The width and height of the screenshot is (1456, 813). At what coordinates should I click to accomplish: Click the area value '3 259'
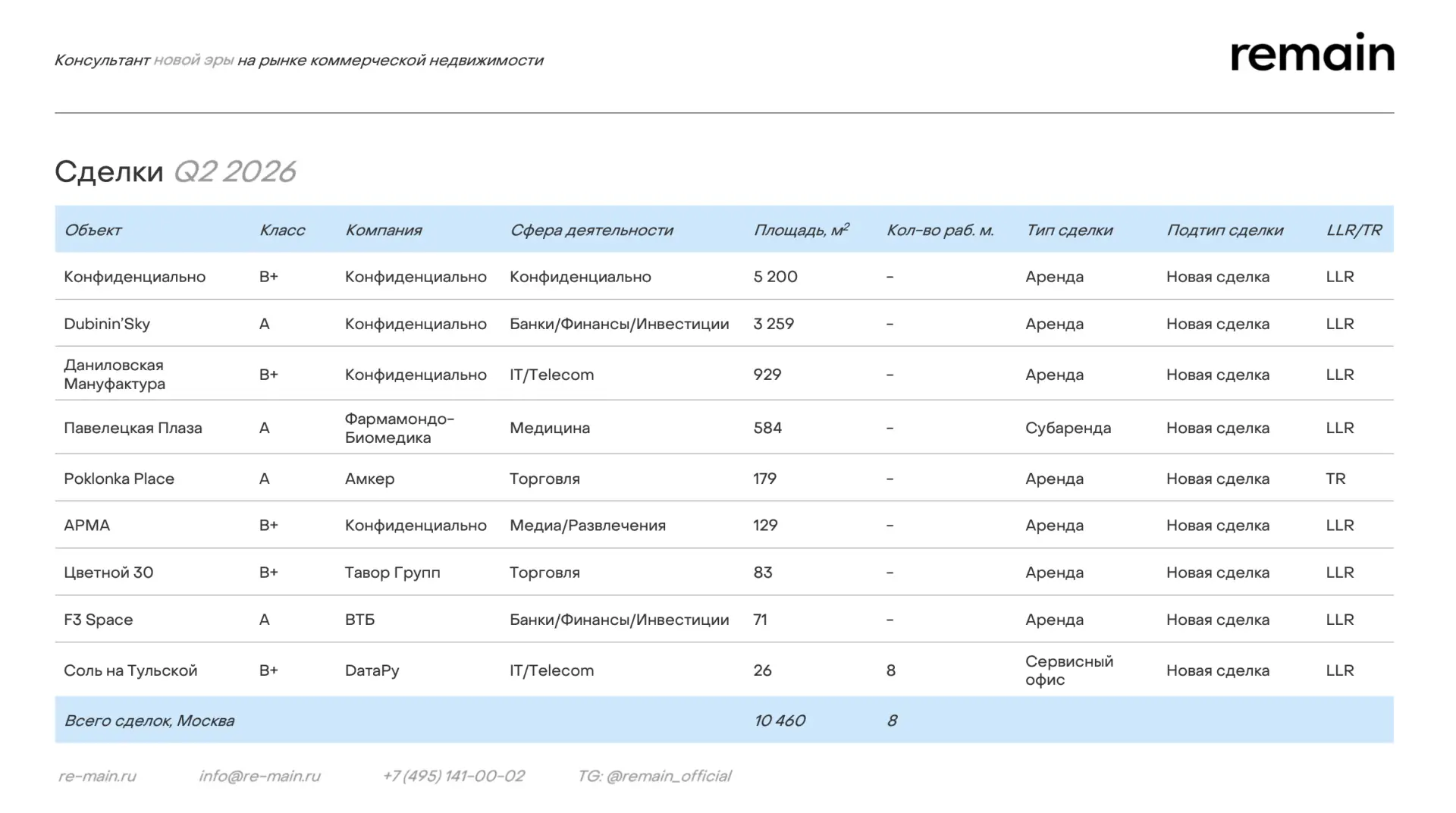(x=773, y=324)
